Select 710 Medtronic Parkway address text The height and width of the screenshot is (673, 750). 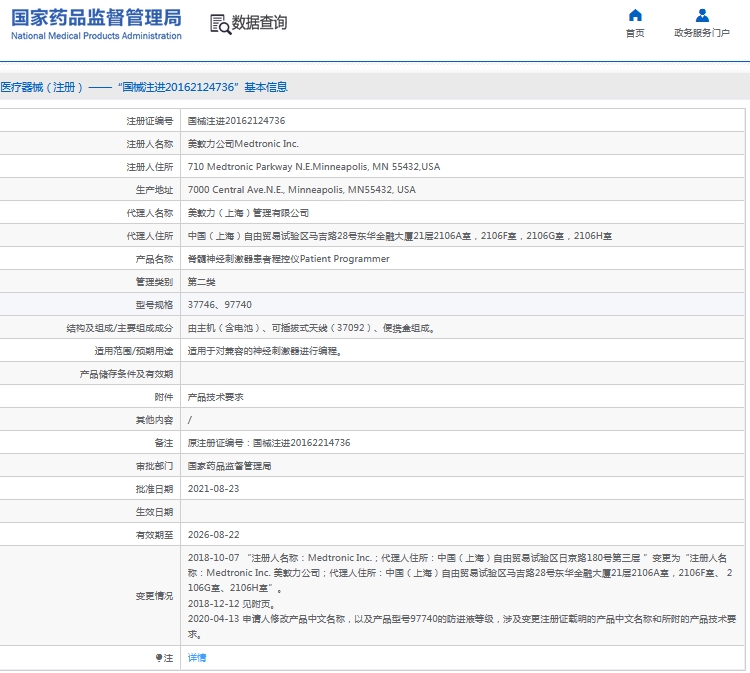314,166
